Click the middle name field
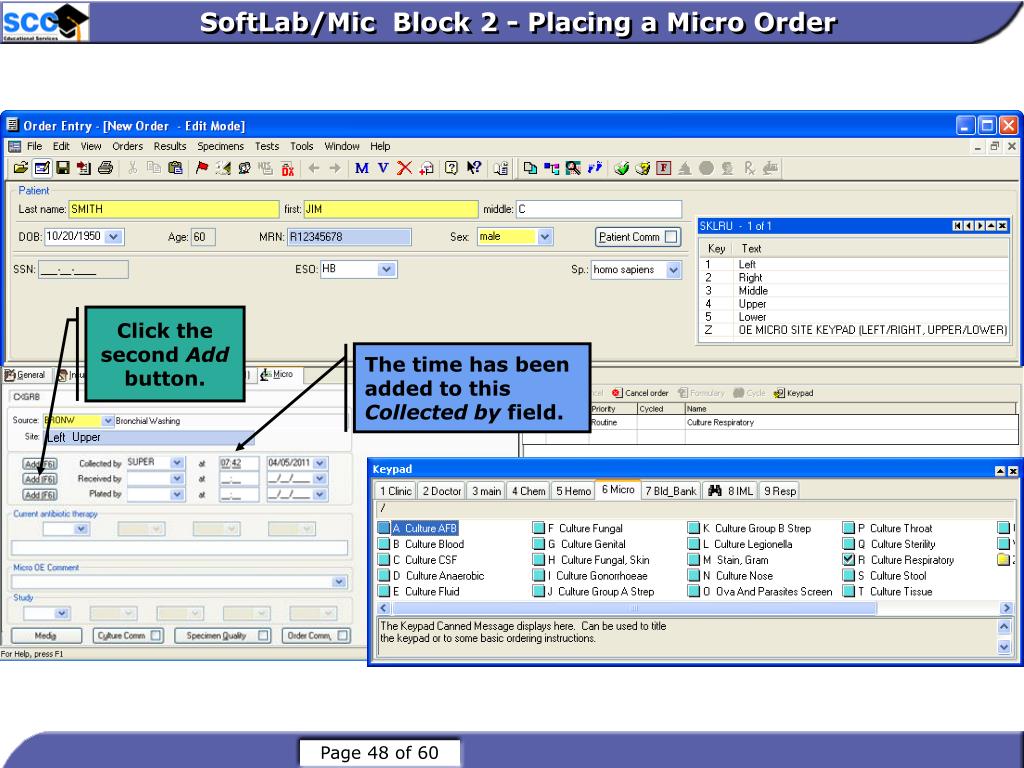The image size is (1024, 768). [x=599, y=209]
